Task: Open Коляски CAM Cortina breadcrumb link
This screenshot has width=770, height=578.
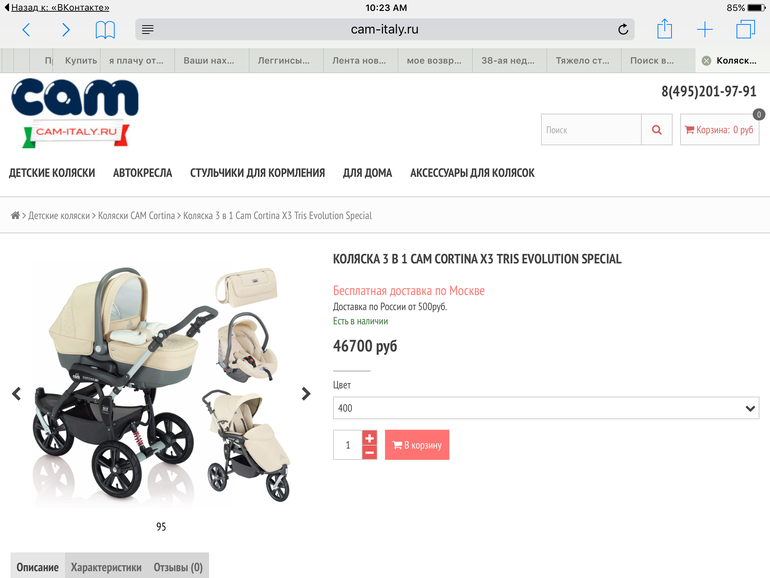Action: pos(136,216)
